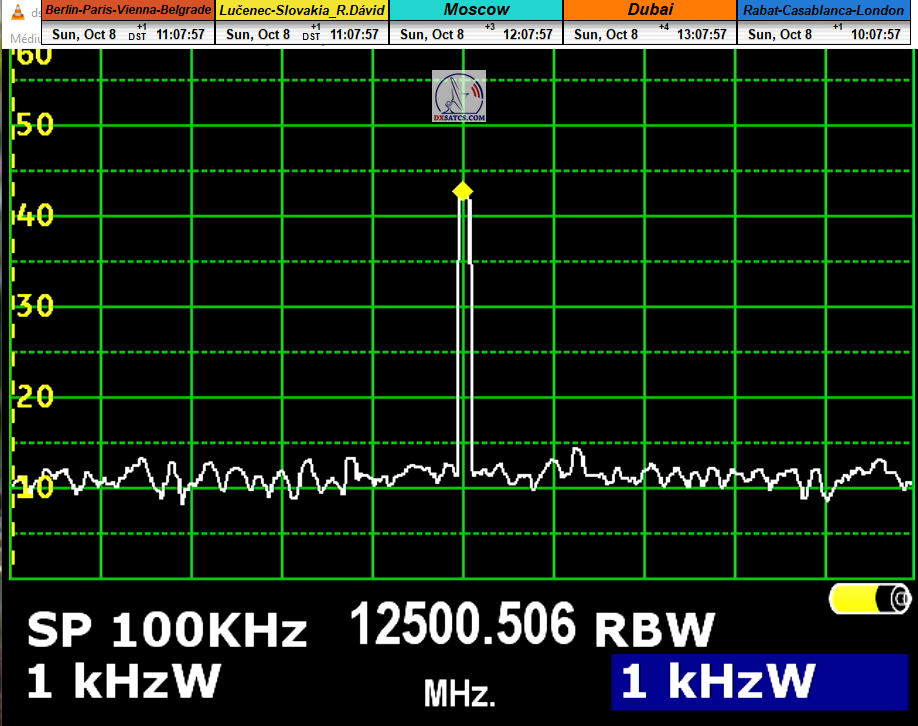
Task: Open the Berlin-Paris-Vienna-Belgrade clock tab
Action: click(128, 10)
